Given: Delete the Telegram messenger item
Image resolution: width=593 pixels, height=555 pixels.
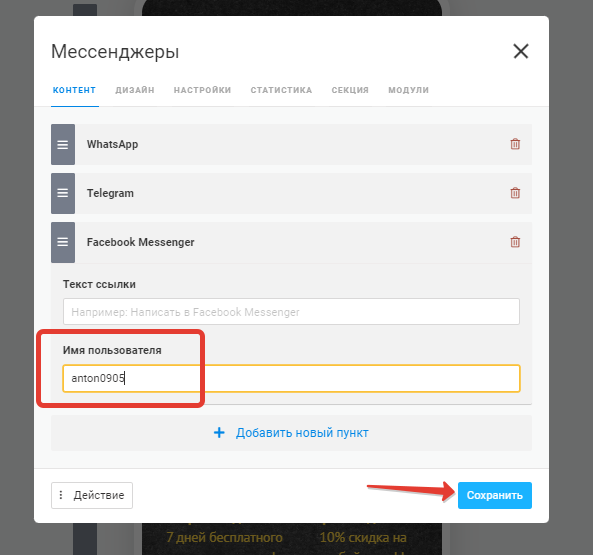Looking at the screenshot, I should 515,193.
